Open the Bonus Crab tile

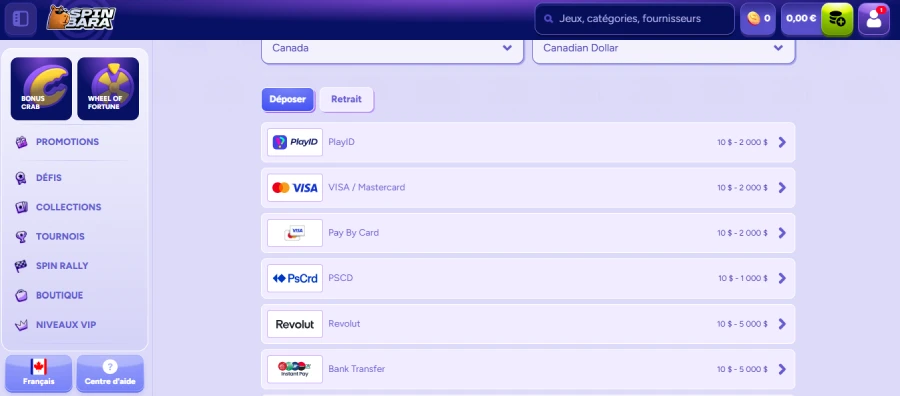41,88
